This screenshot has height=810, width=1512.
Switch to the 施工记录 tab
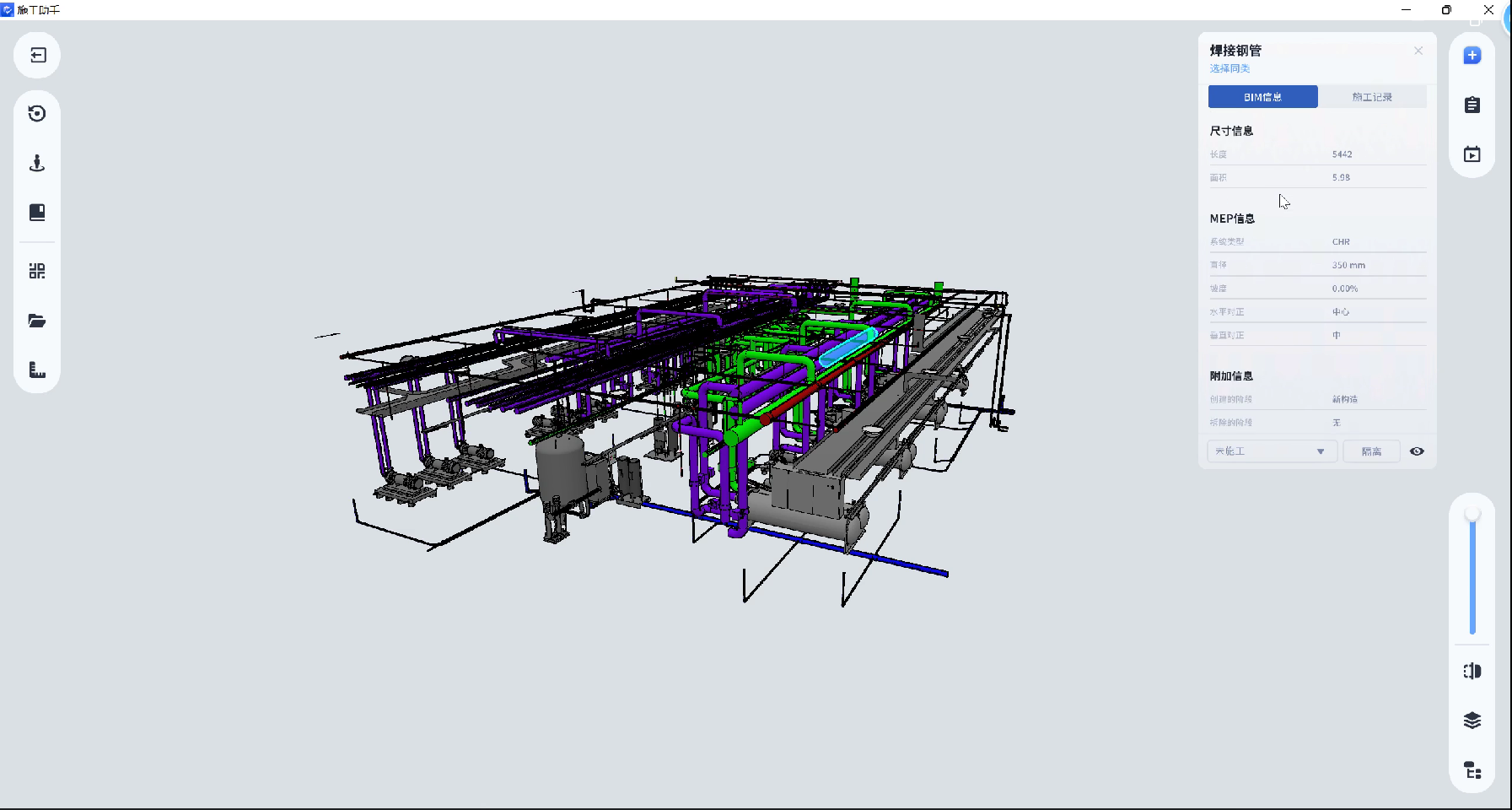(1373, 96)
